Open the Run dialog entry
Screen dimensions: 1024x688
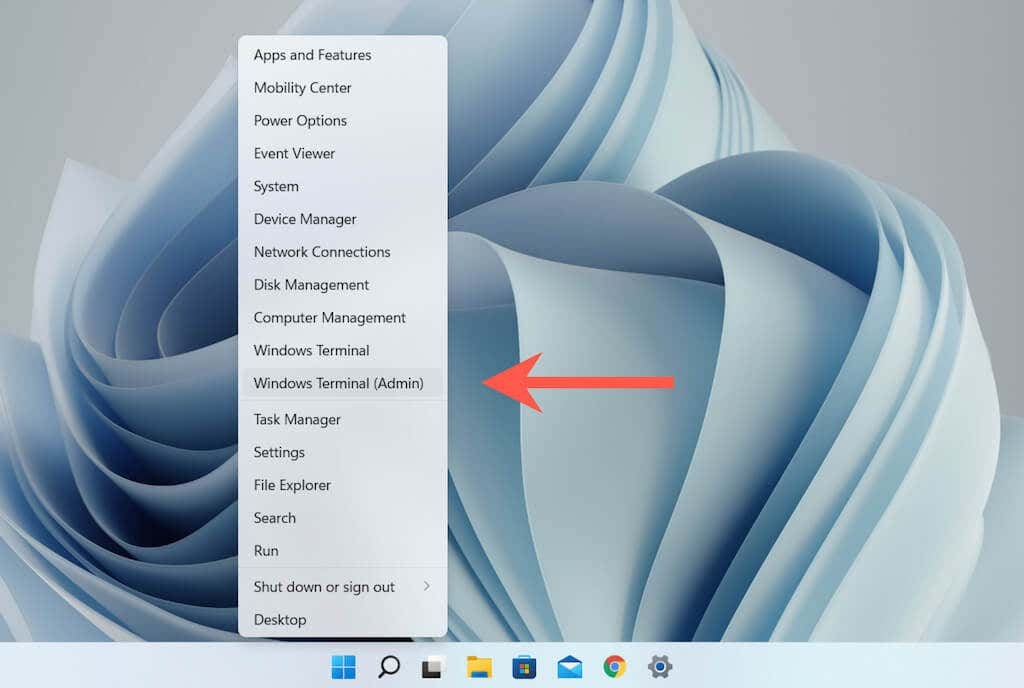tap(266, 551)
